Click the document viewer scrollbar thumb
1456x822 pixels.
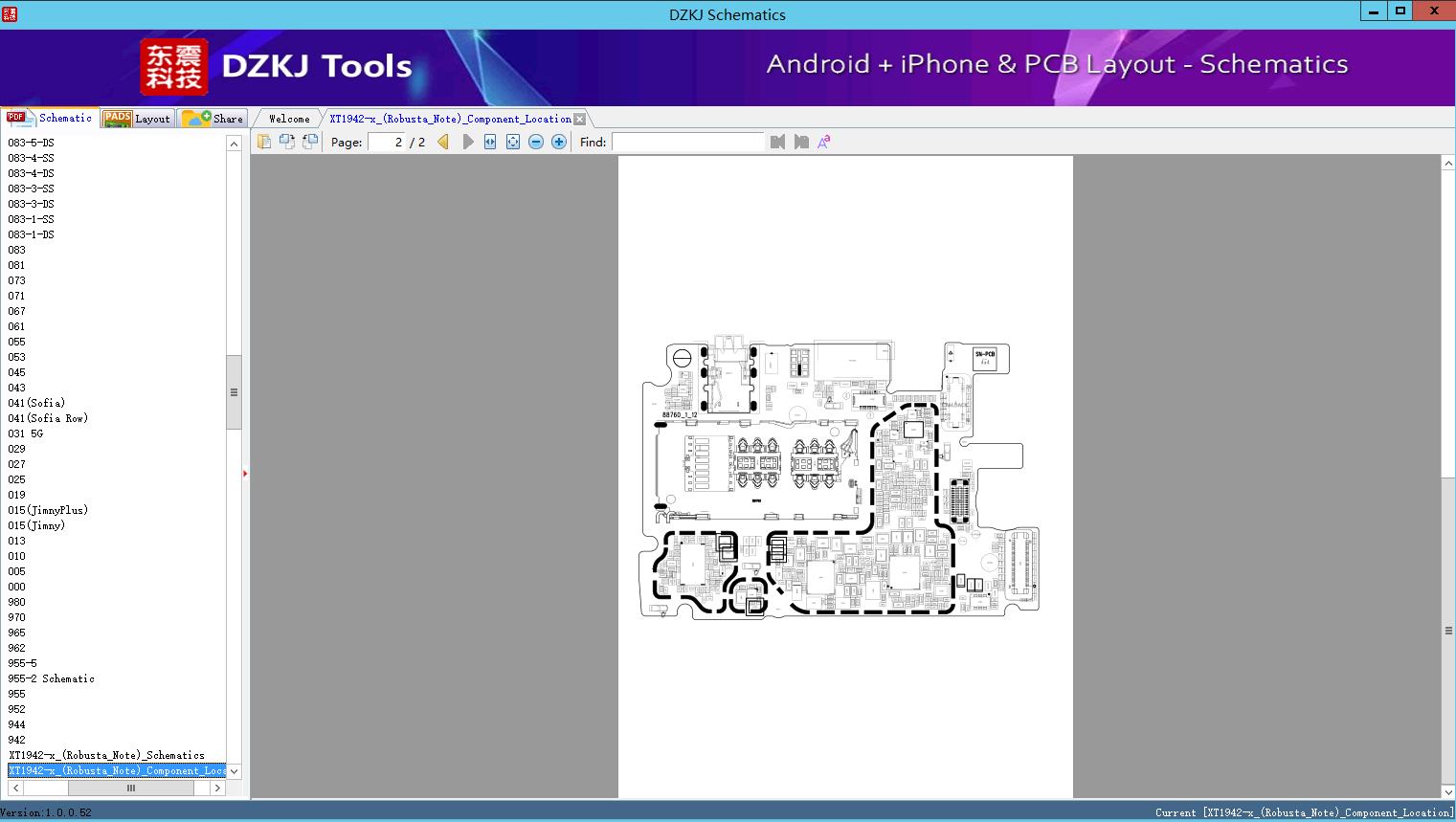1448,631
